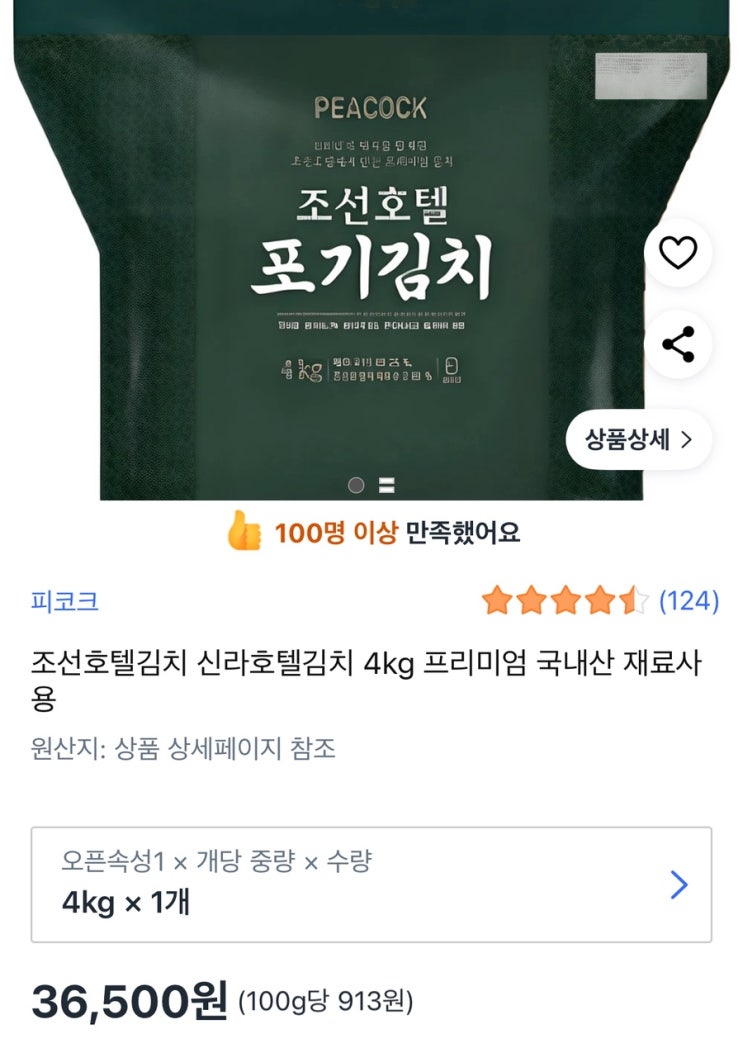Tap the share icon

(x=678, y=344)
